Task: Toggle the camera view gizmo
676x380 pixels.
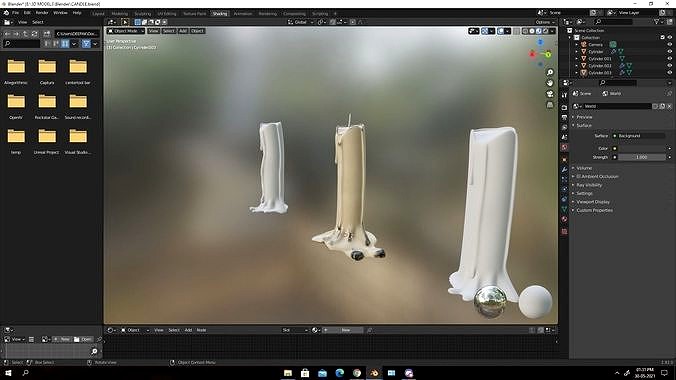Action: pyautogui.click(x=550, y=94)
